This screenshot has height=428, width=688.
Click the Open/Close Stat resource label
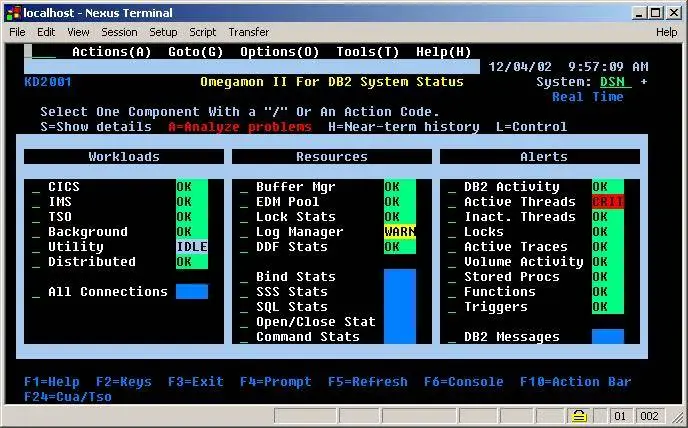tap(316, 322)
